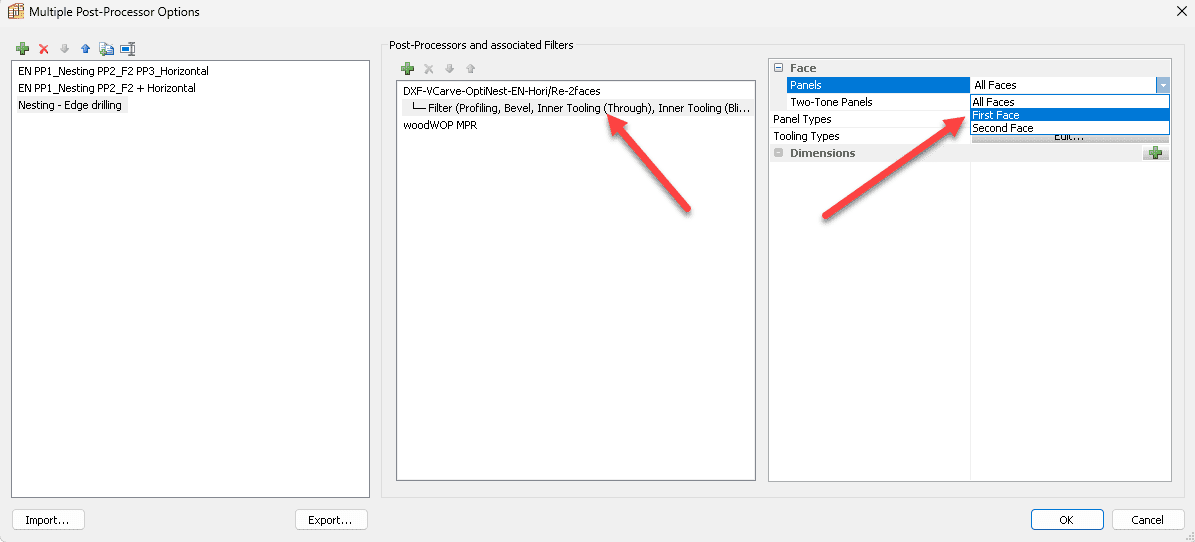Move the configuration up with the blue arrow
Image resolution: width=1195 pixels, height=542 pixels.
click(x=85, y=48)
